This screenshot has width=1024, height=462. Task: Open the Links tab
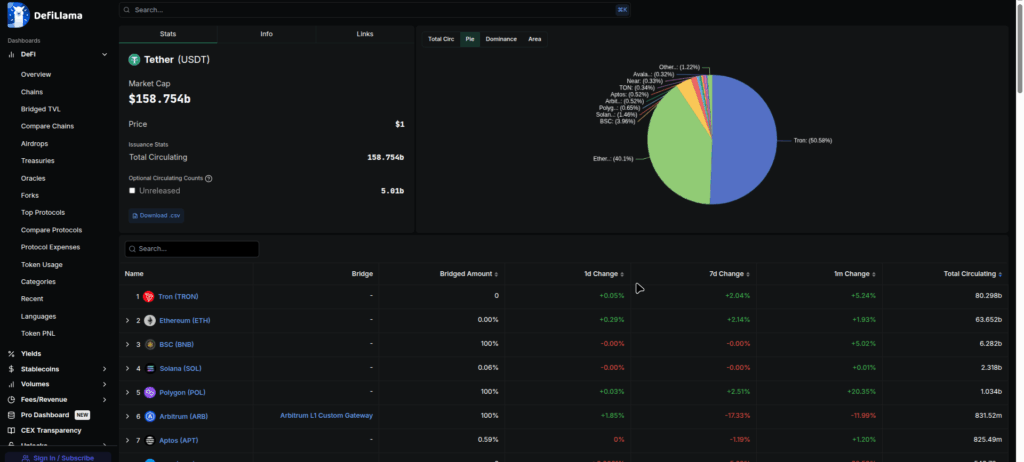[x=365, y=34]
